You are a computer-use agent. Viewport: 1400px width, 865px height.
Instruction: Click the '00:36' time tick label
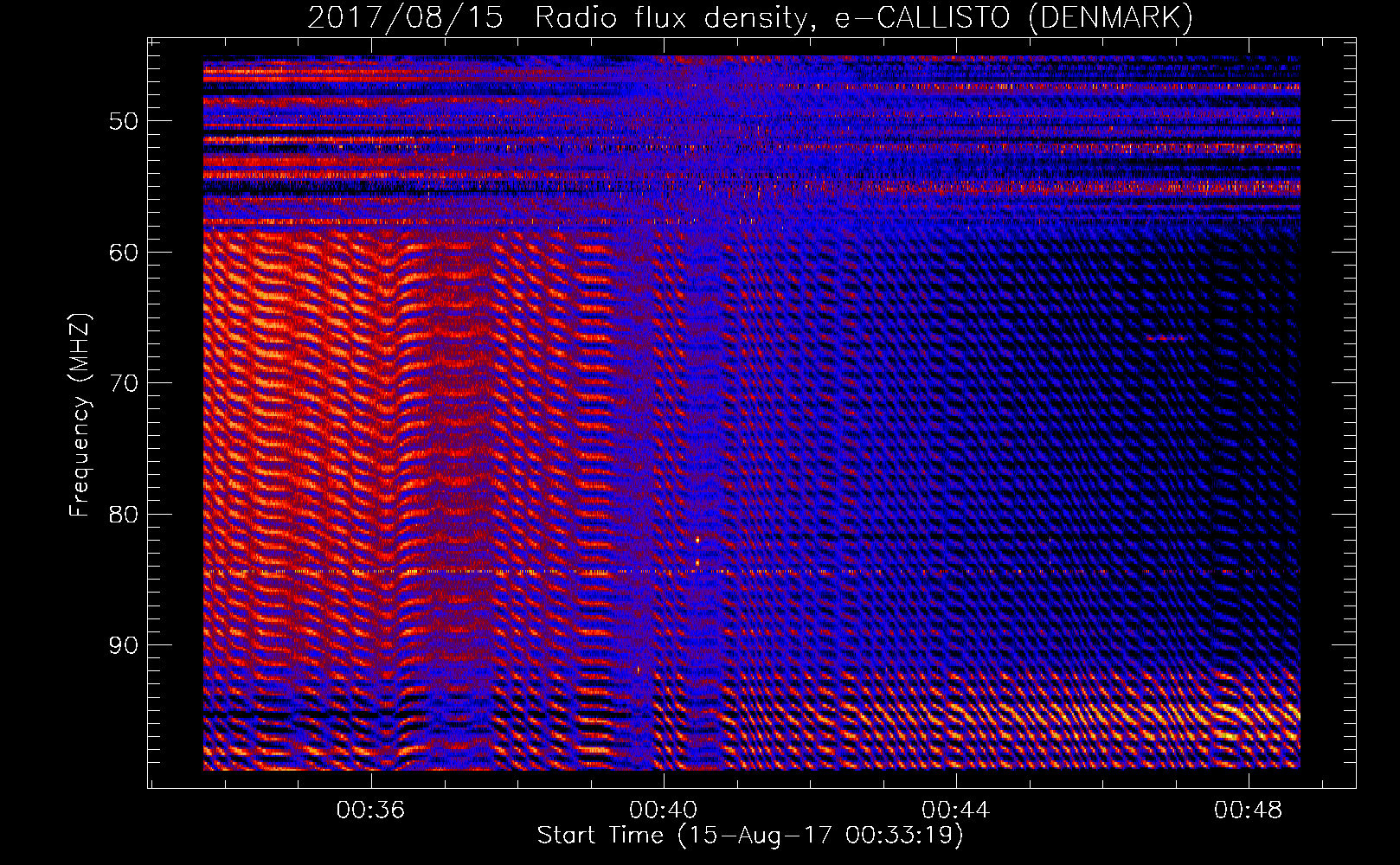(x=370, y=810)
